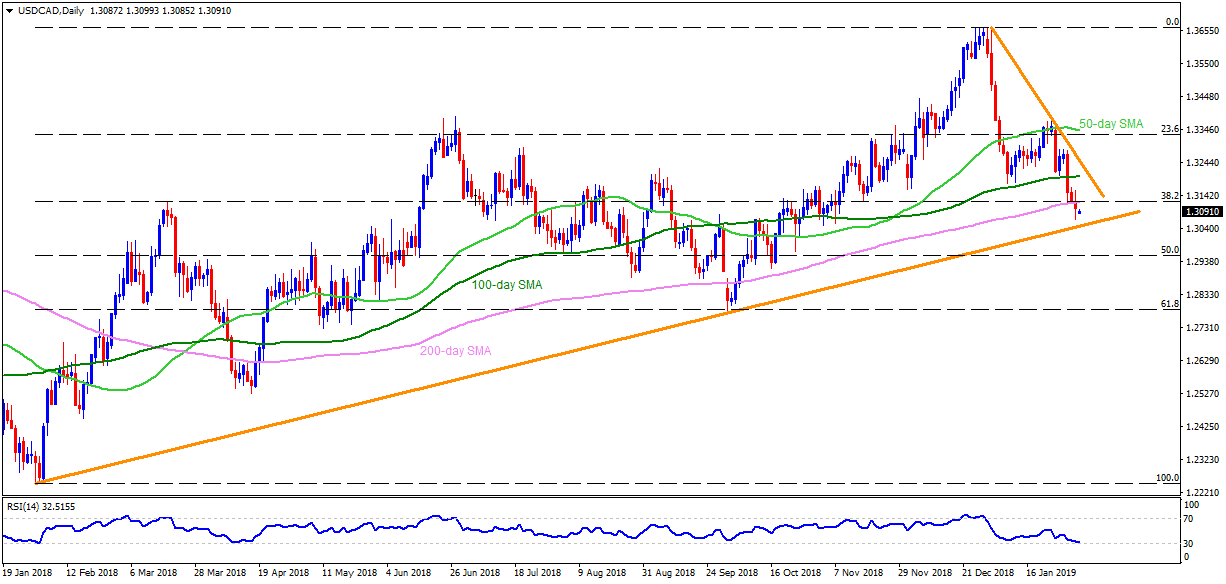The height and width of the screenshot is (584, 1226).
Task: Click price axis value 1.35500
Action: pos(1203,64)
